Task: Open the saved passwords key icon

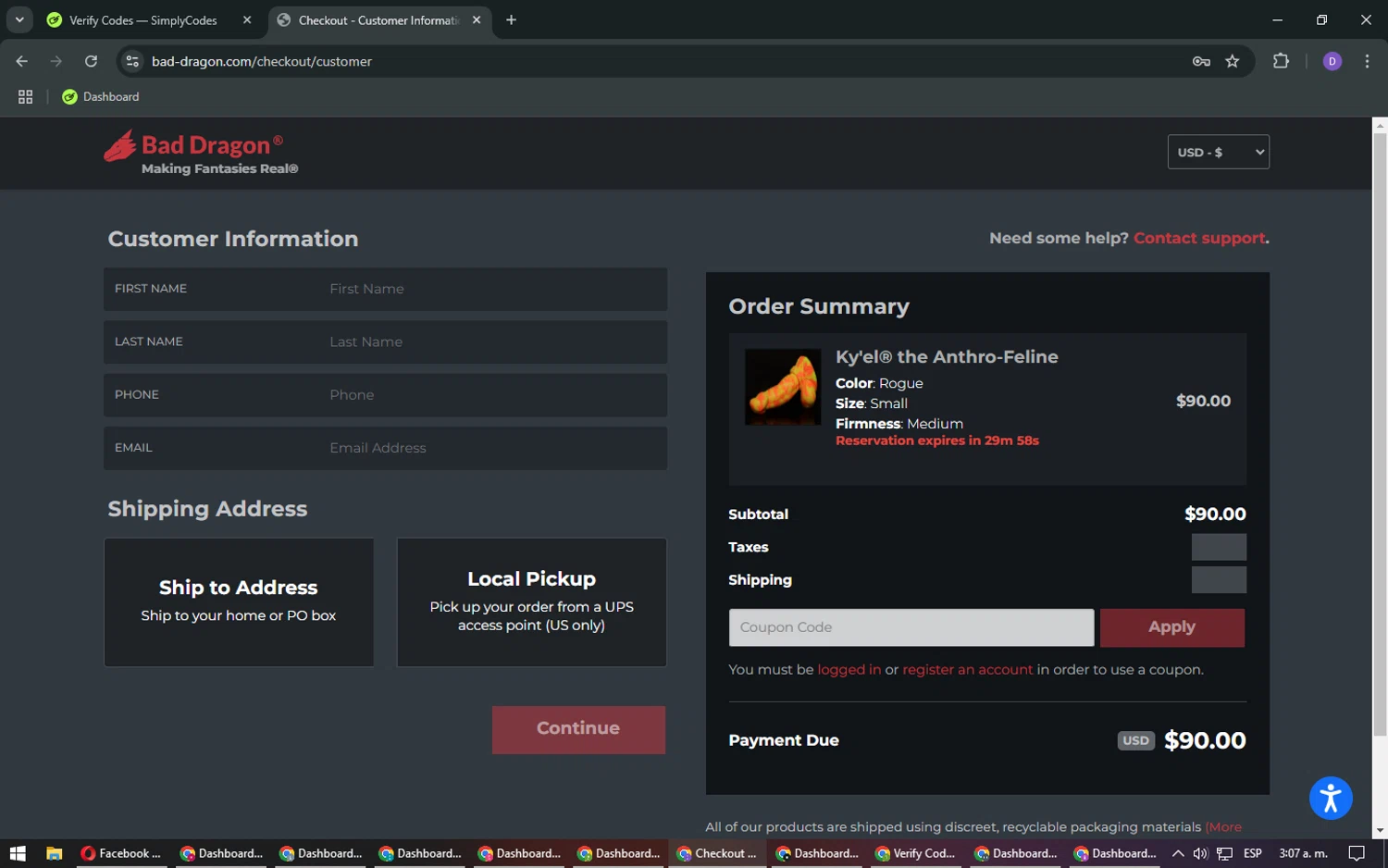Action: tap(1201, 61)
